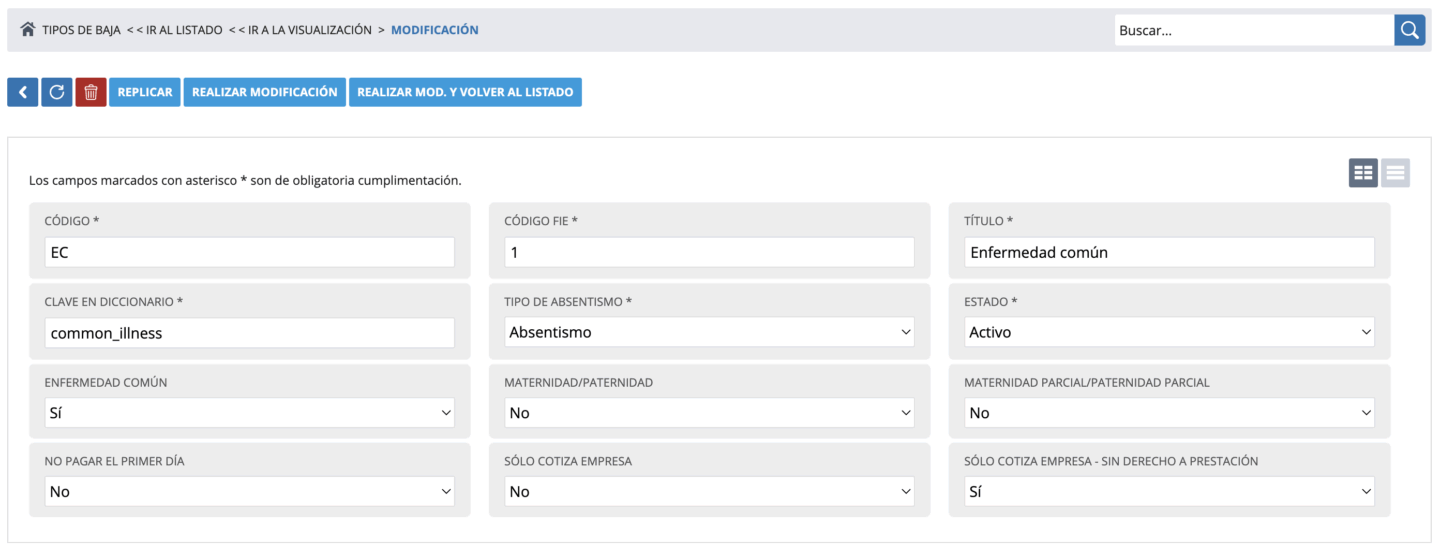This screenshot has height=556, width=1440.
Task: Focus the Título text field
Action: 1169,252
